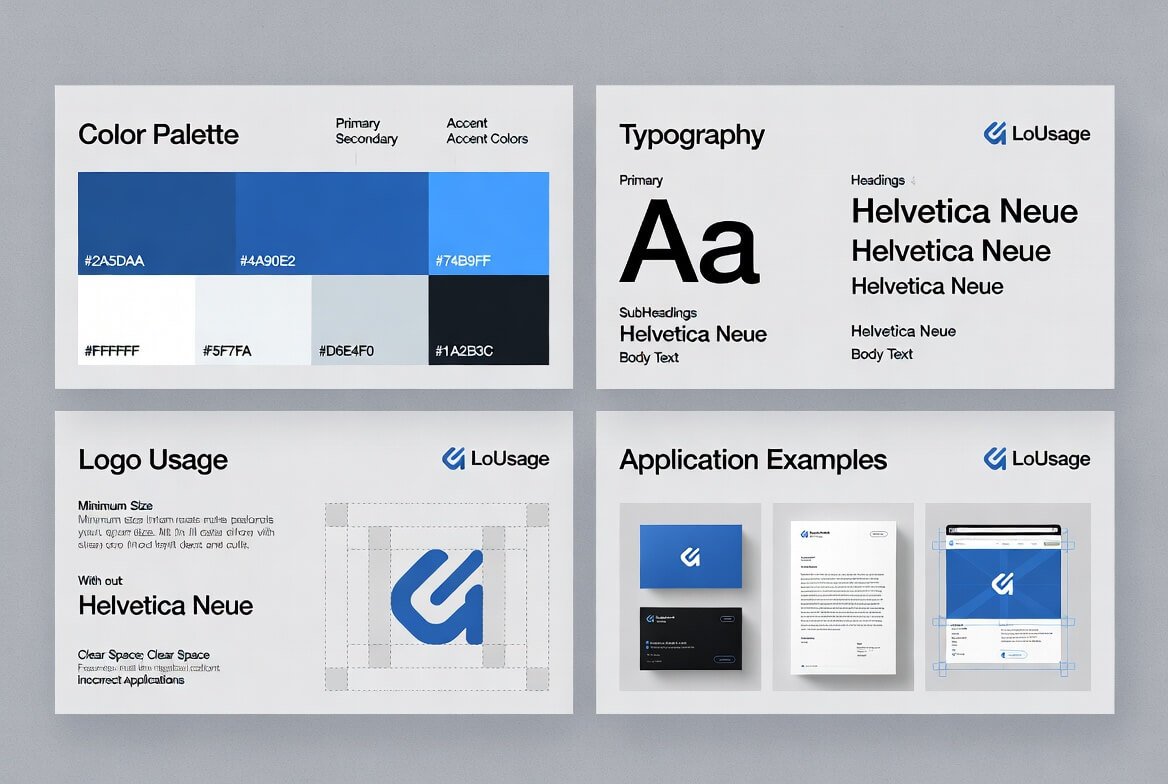Click the LoUsage logo on Application Examples card
The width and height of the screenshot is (1168, 784).
click(x=1037, y=460)
